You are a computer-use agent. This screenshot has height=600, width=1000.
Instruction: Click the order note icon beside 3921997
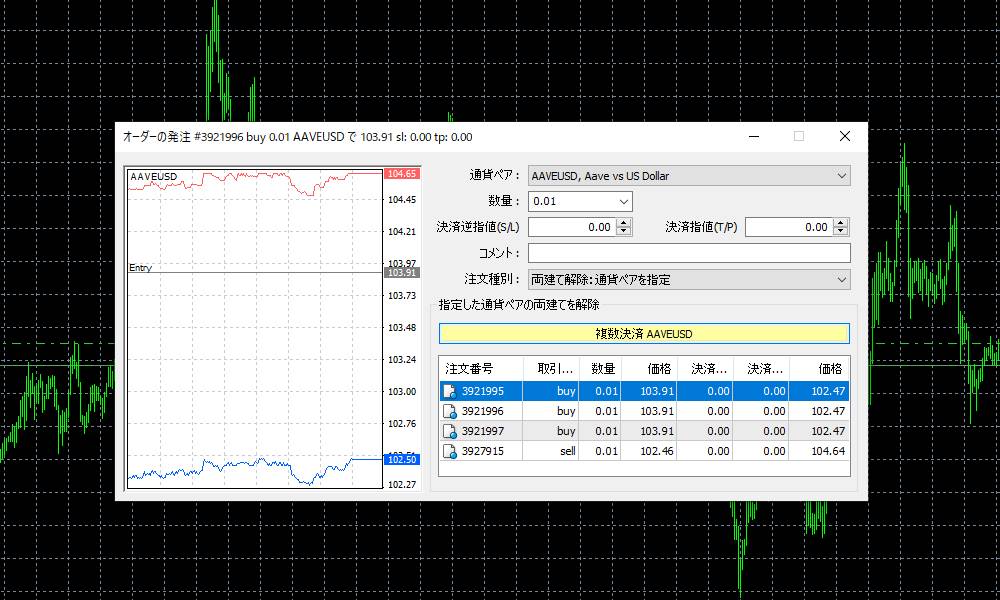click(447, 430)
